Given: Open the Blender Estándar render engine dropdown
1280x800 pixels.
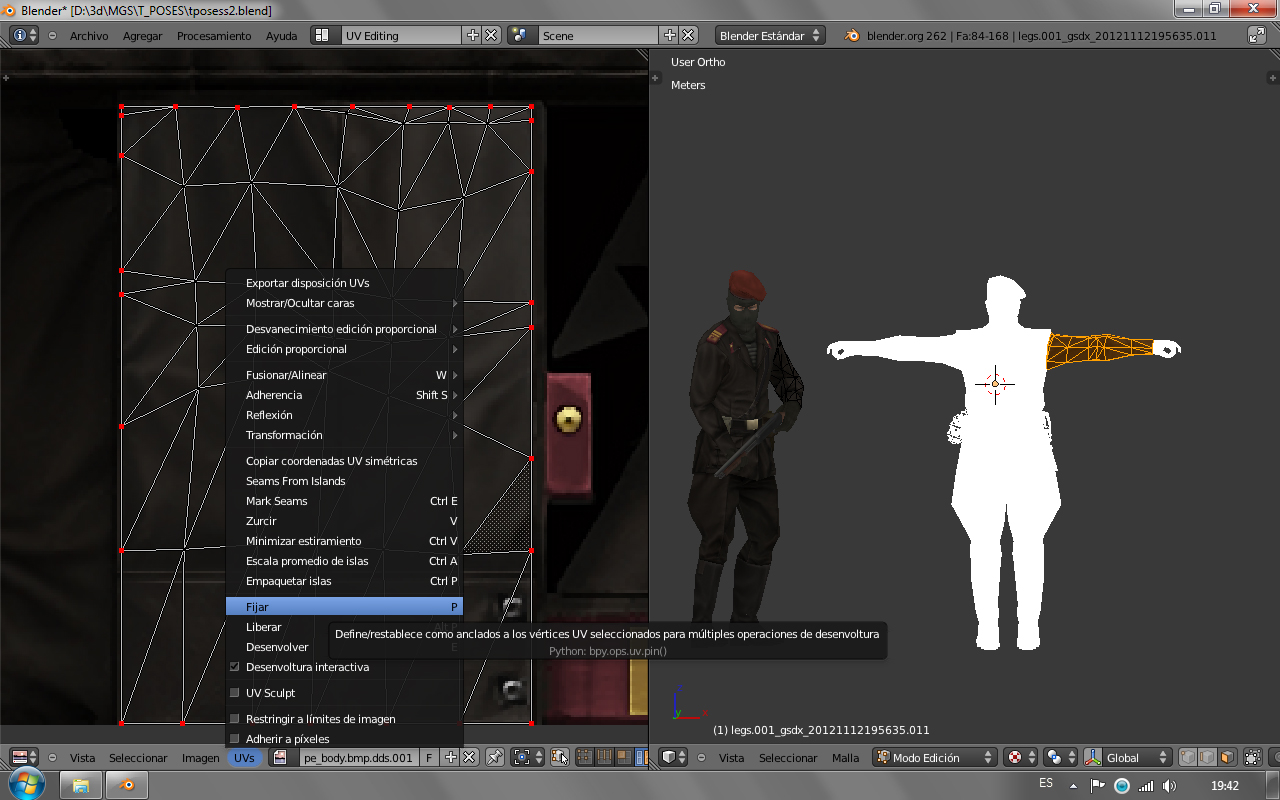Looking at the screenshot, I should point(770,35).
